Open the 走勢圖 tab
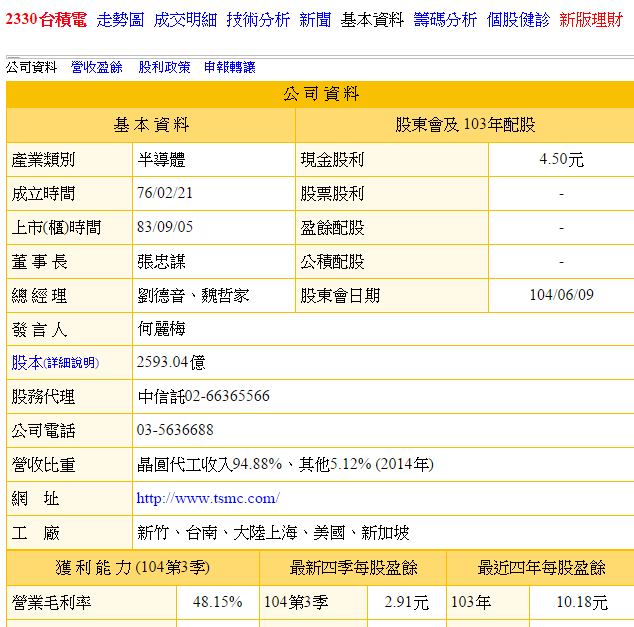Image resolution: width=634 pixels, height=627 pixels. (x=120, y=19)
